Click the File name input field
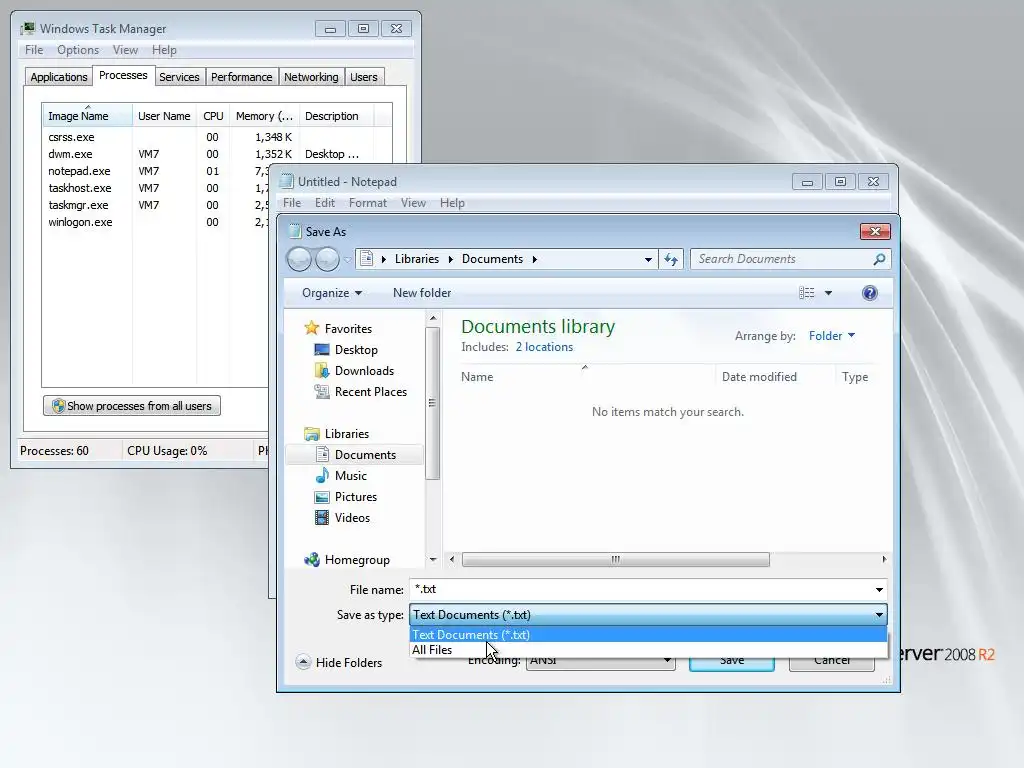Image resolution: width=1024 pixels, height=768 pixels. point(640,590)
